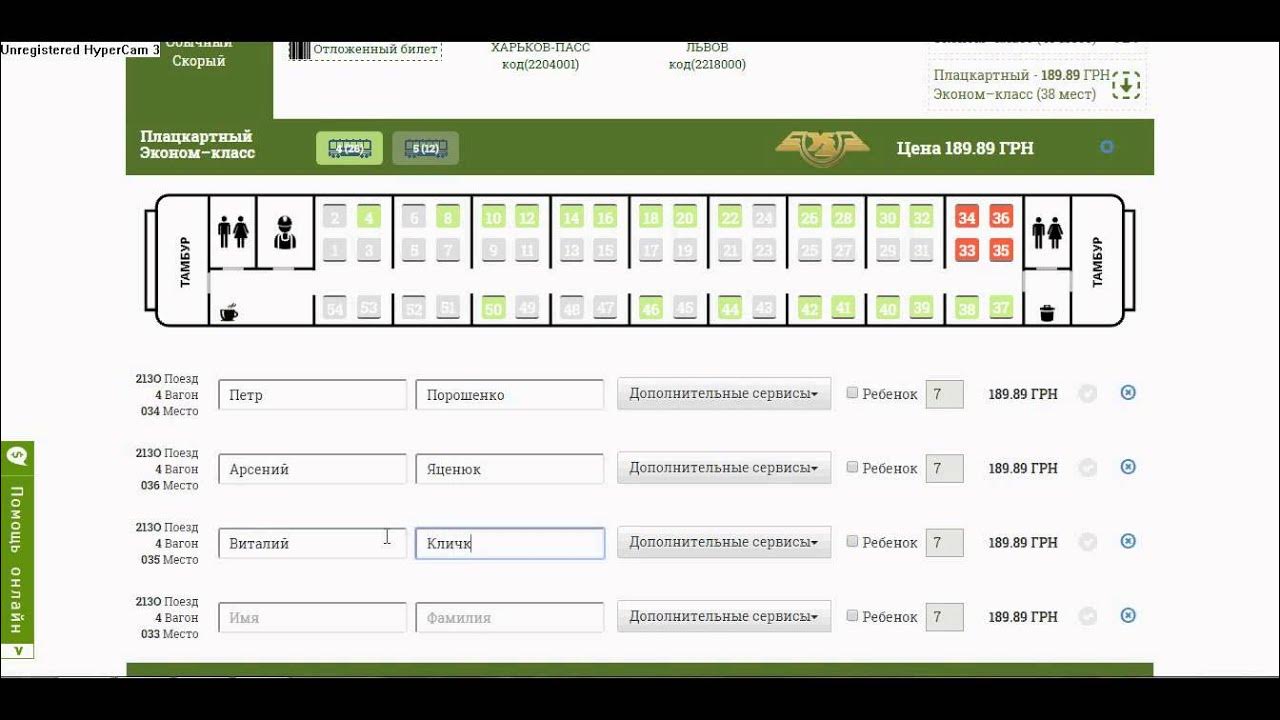Select available seat 44
Screen dimensions: 1280x720
[730, 309]
